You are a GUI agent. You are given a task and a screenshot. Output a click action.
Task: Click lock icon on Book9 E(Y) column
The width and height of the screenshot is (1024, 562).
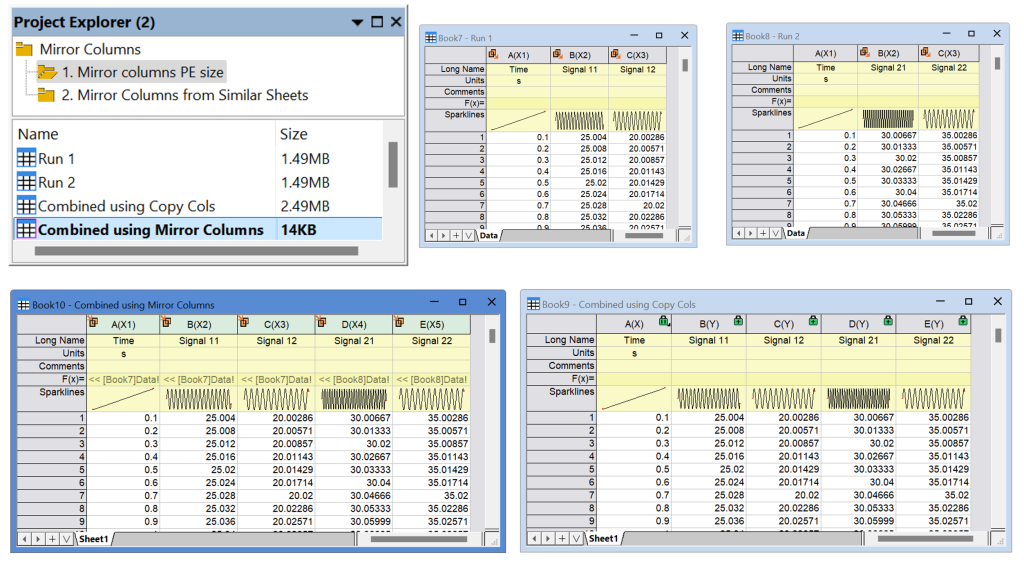click(963, 320)
